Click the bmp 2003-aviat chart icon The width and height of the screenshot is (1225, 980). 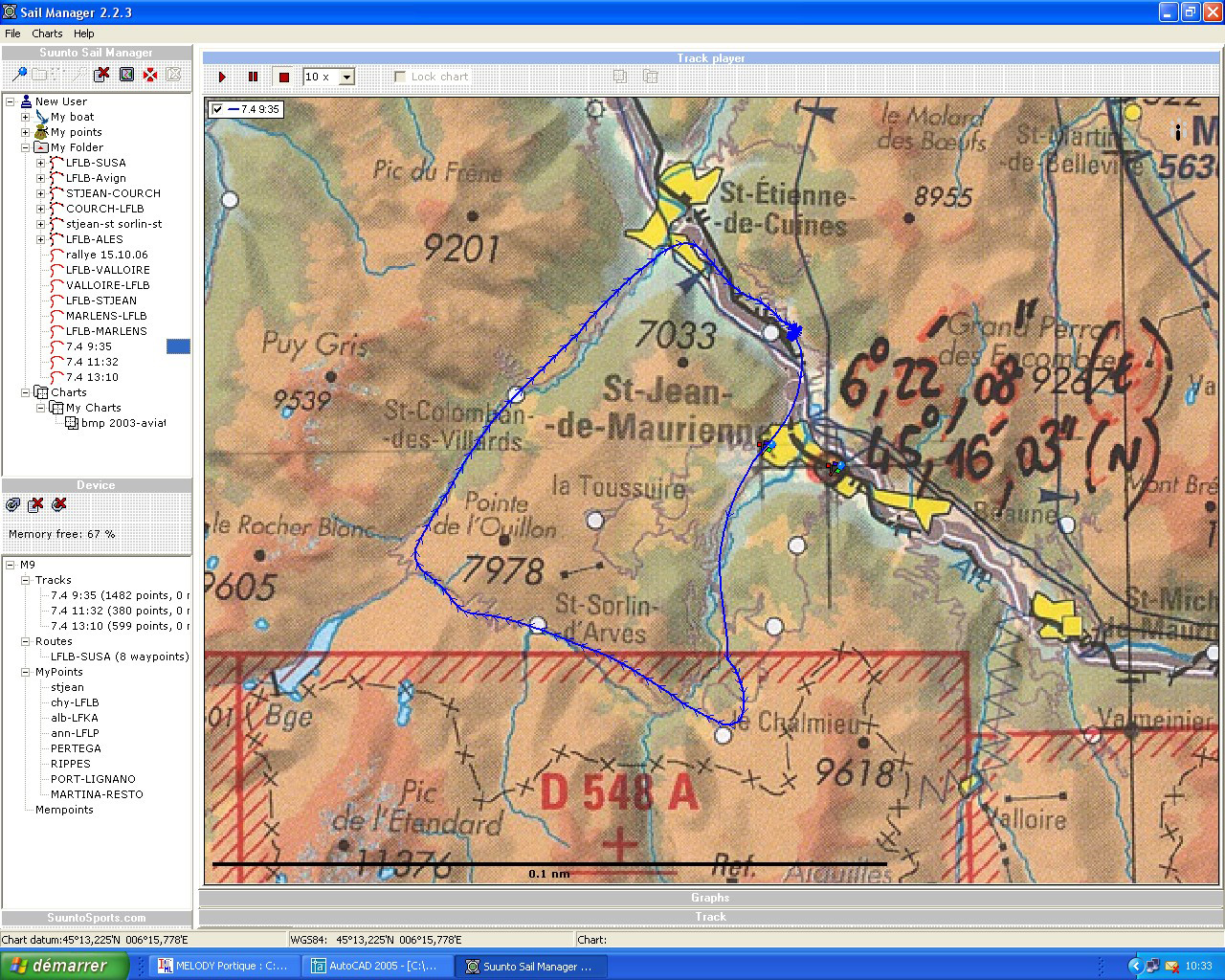[x=72, y=423]
